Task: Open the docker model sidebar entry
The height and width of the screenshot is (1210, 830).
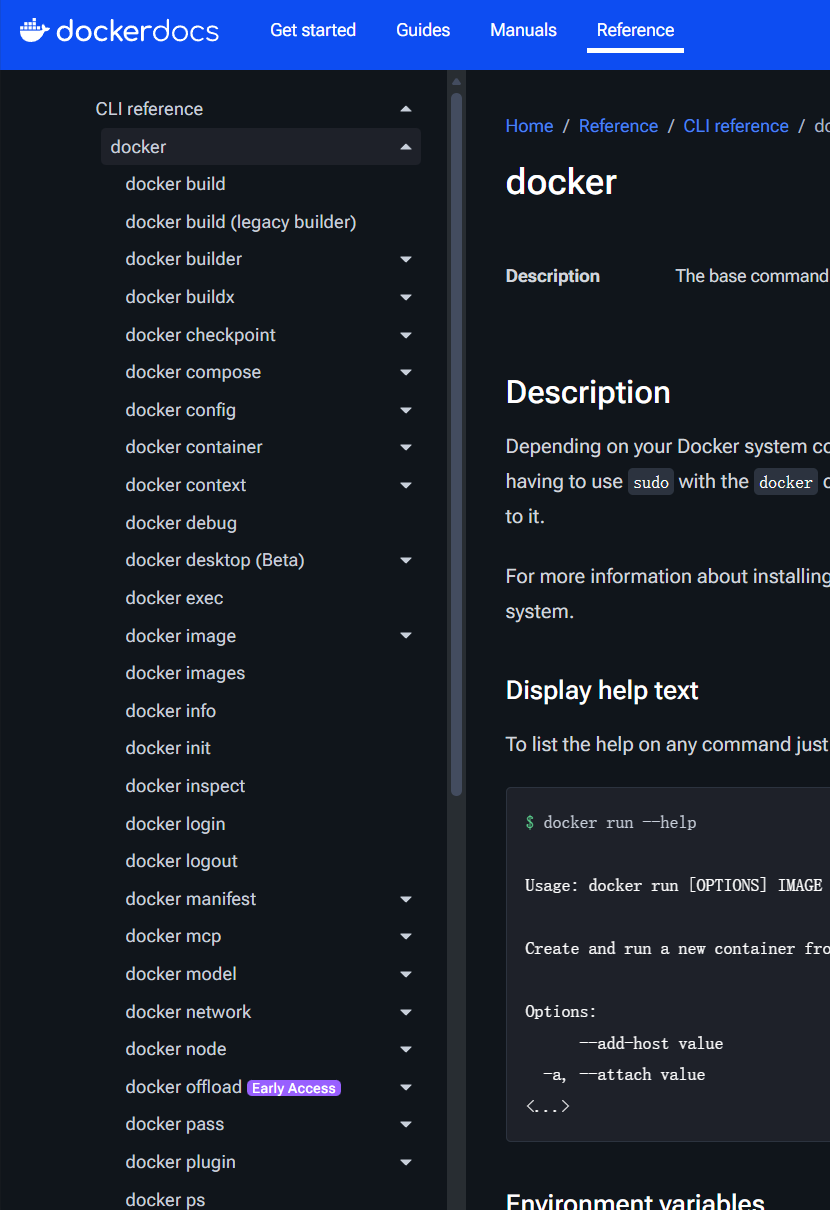Action: (x=181, y=974)
